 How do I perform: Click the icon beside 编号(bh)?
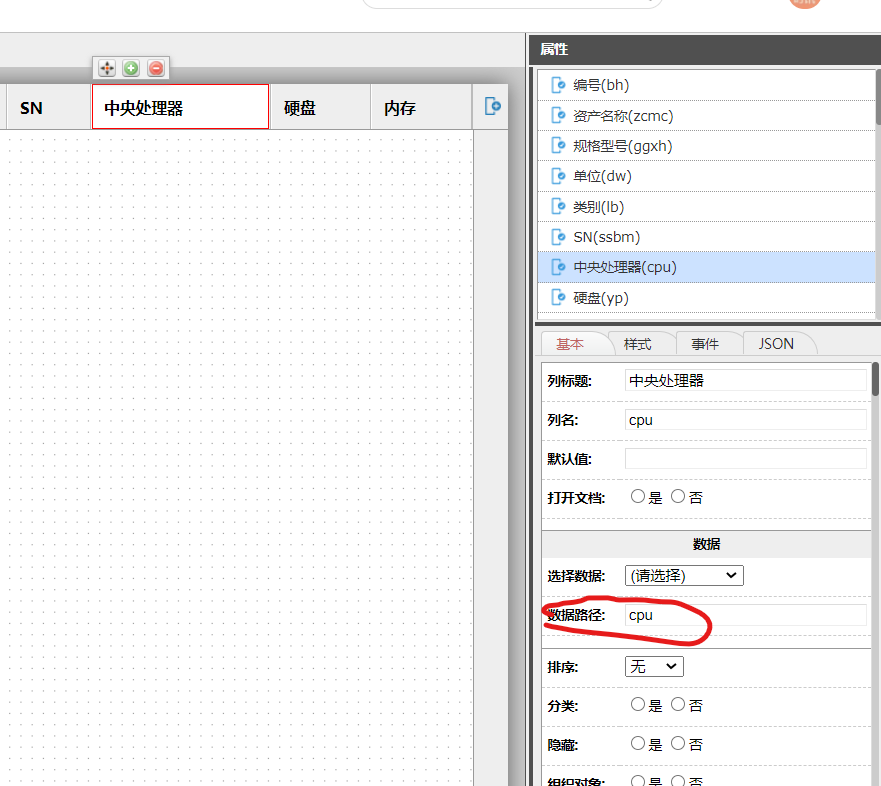[558, 85]
